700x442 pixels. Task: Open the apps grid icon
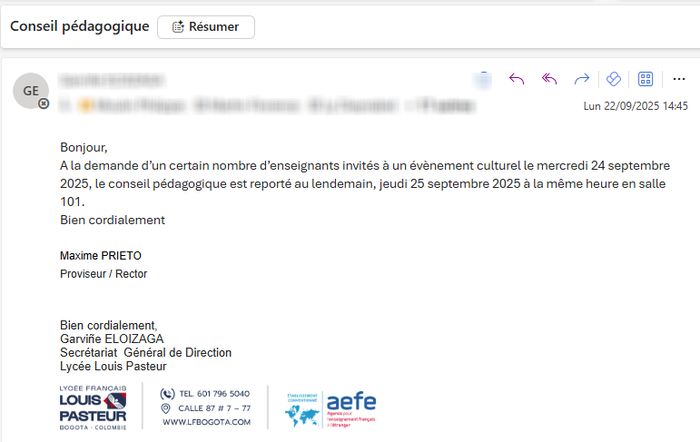[646, 79]
